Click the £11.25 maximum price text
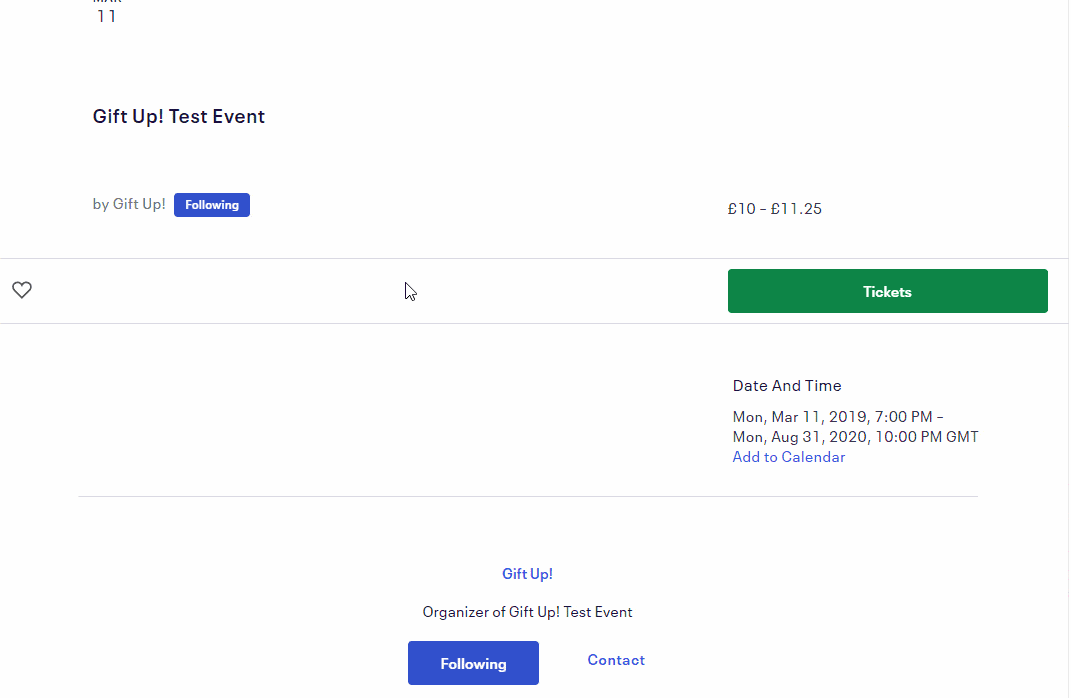The height and width of the screenshot is (698, 1071). coord(796,209)
